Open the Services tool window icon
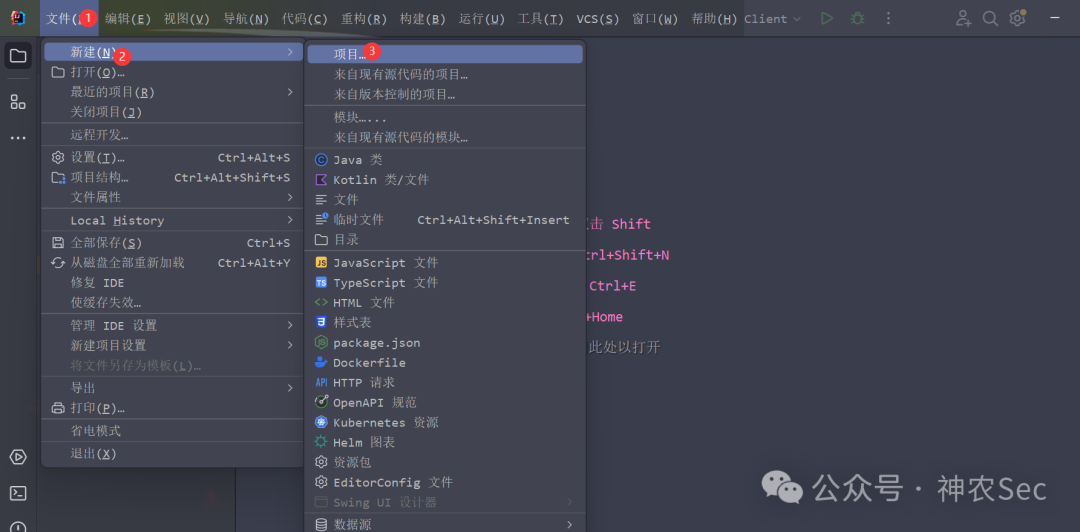Viewport: 1080px width, 532px height. pos(18,457)
